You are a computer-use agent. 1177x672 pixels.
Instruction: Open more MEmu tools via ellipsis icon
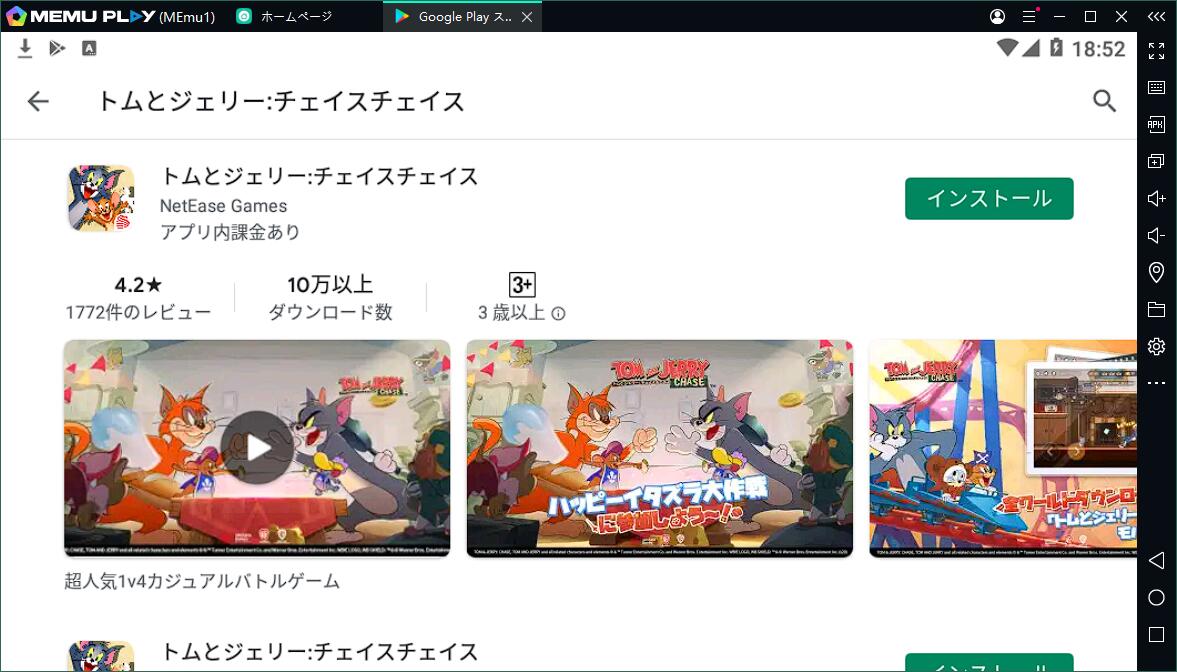pyautogui.click(x=1156, y=383)
